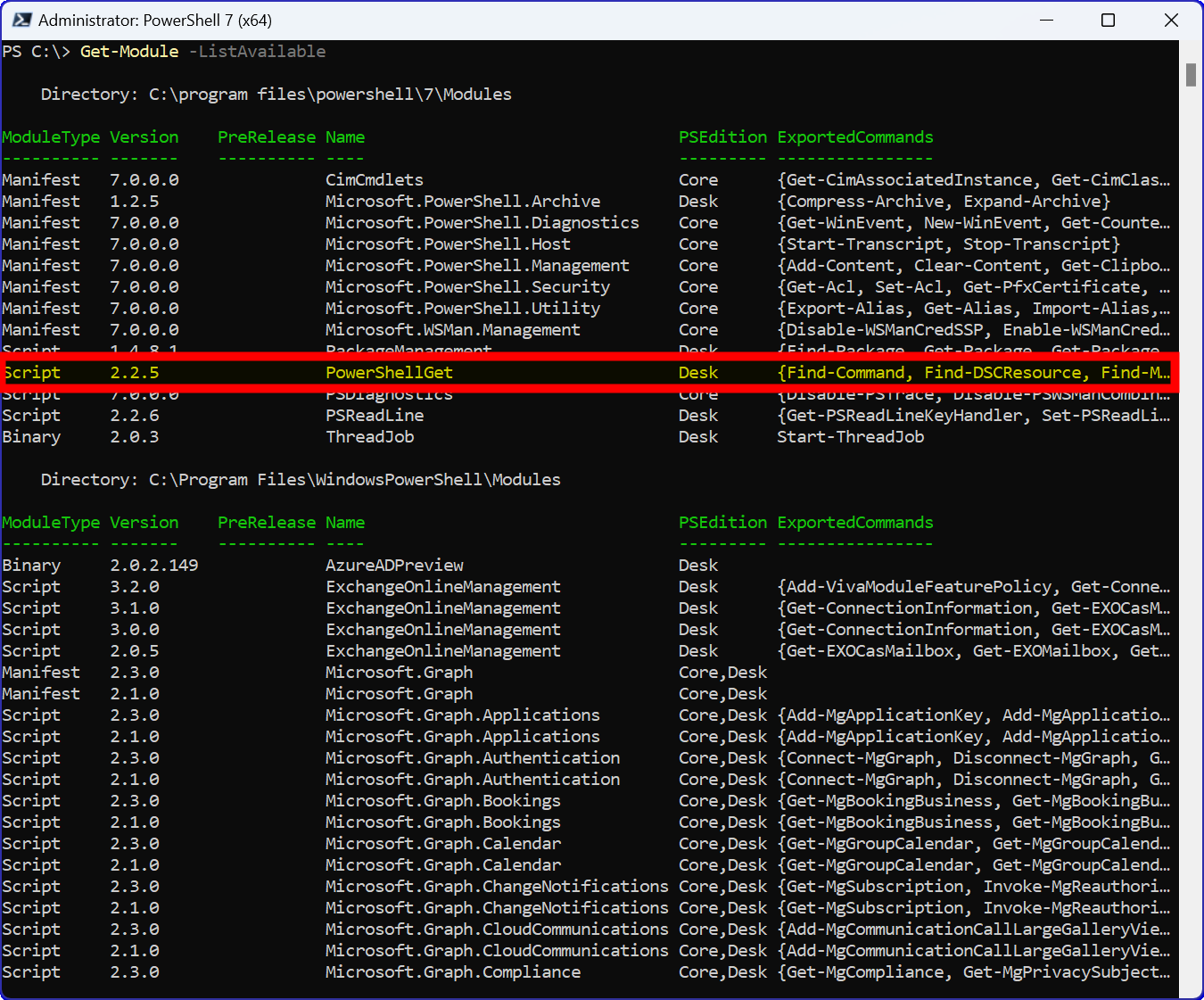The width and height of the screenshot is (1204, 1000).
Task: Click the '{Get-MgCompliance, Get-MgPrivacySubject' exported commands text
Action: pos(969,972)
